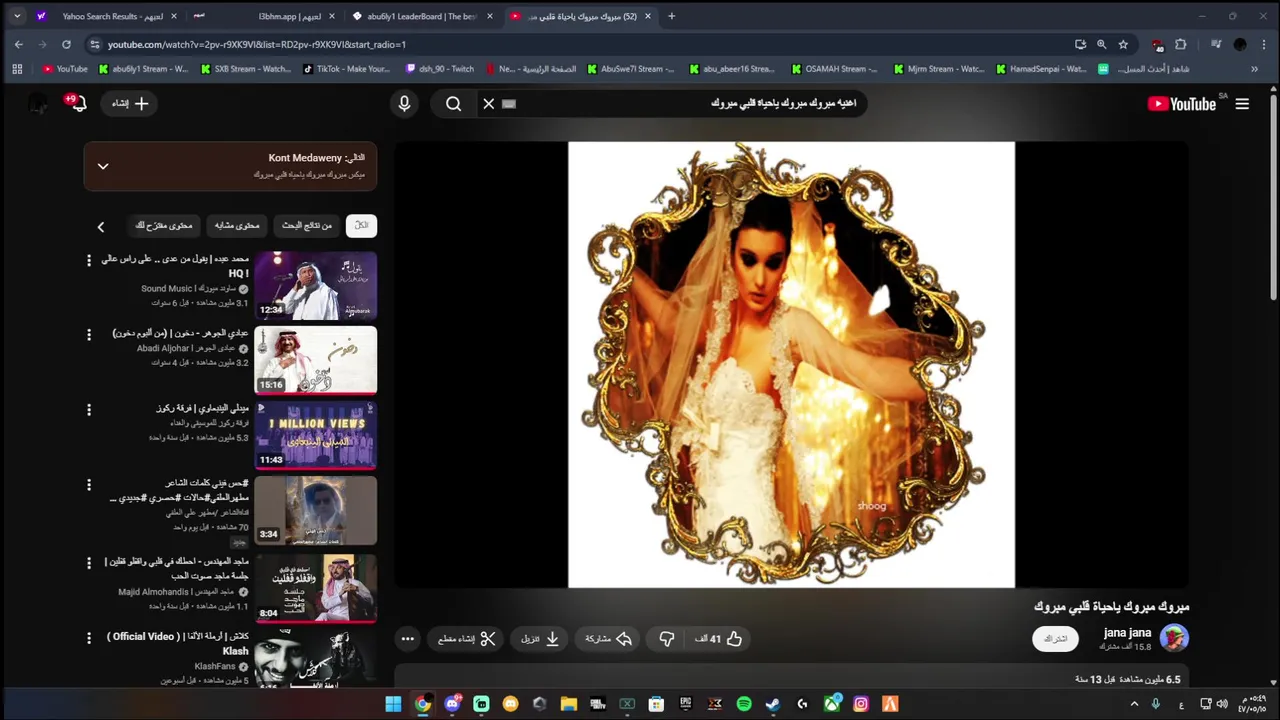Open the YouTube hamburger guide menu
Screen dimensions: 1280x720
coord(1242,104)
